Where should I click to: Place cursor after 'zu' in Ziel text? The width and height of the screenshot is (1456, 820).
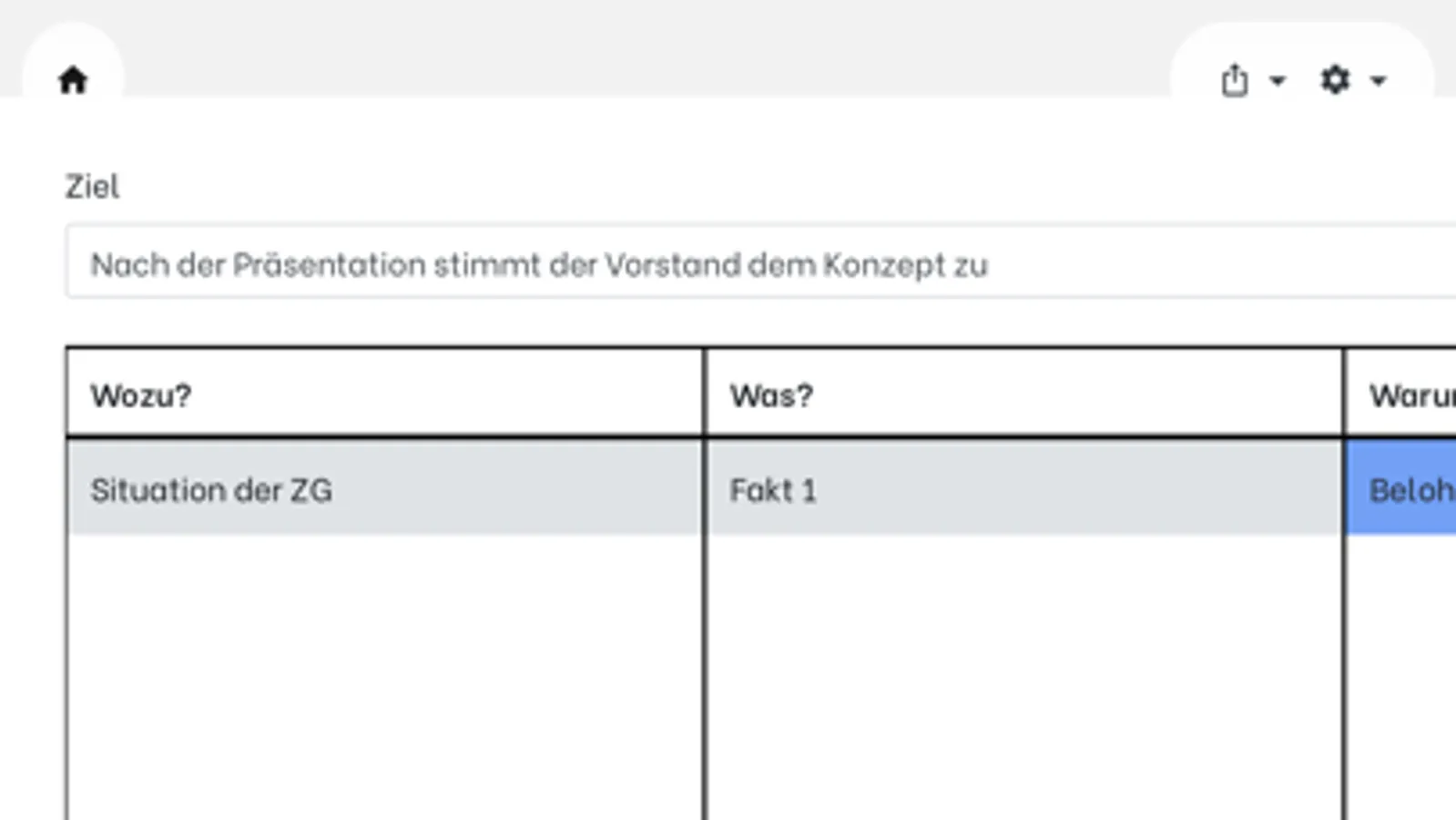[x=990, y=265]
